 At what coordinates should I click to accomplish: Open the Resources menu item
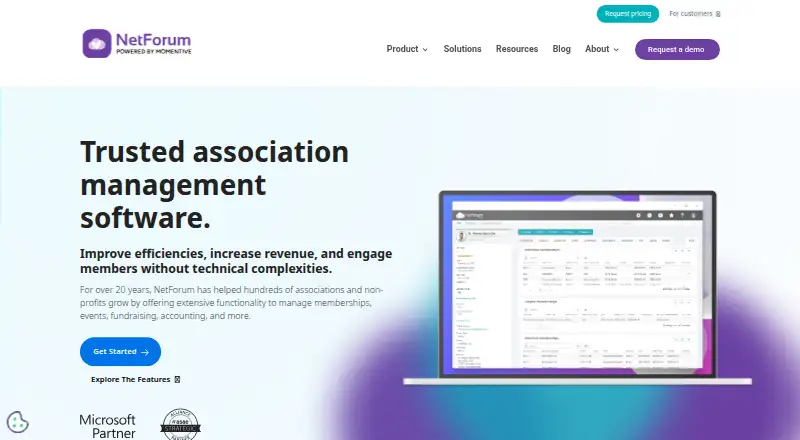[517, 49]
